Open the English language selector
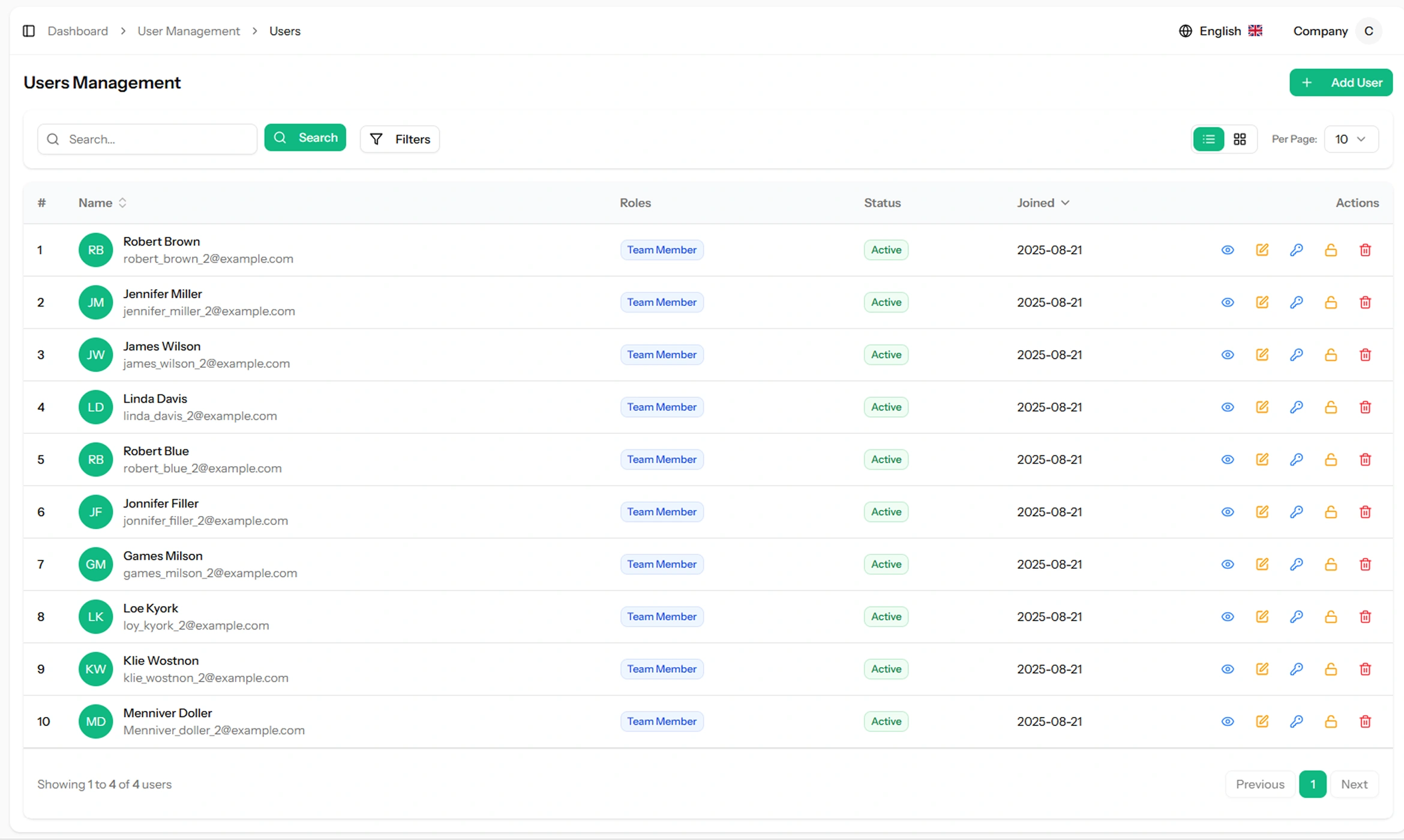Image resolution: width=1404 pixels, height=840 pixels. click(1220, 31)
